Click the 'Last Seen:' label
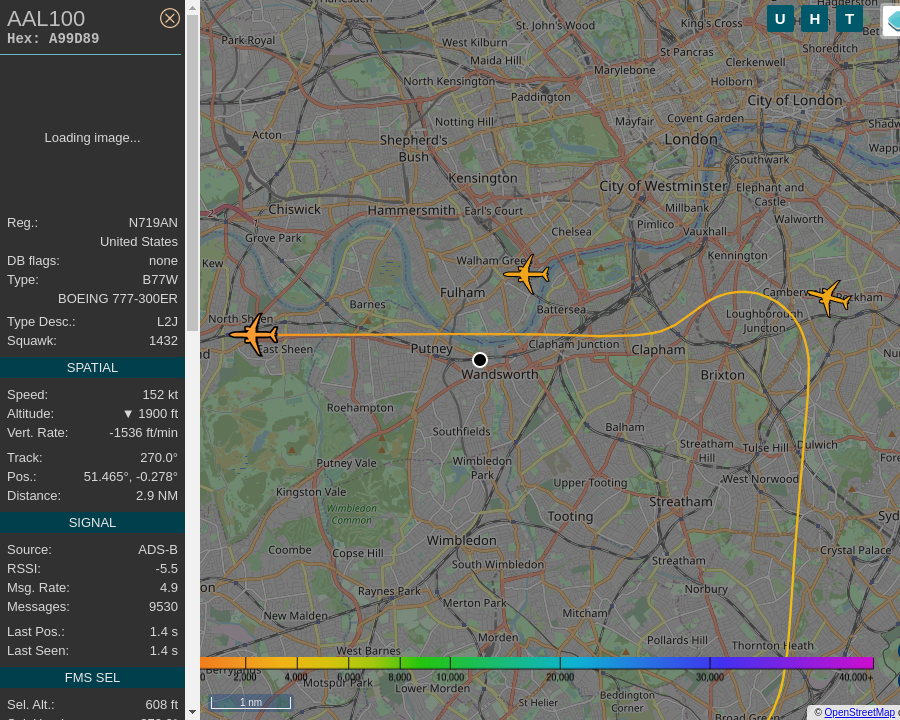Viewport: 900px width, 720px height. (38, 651)
